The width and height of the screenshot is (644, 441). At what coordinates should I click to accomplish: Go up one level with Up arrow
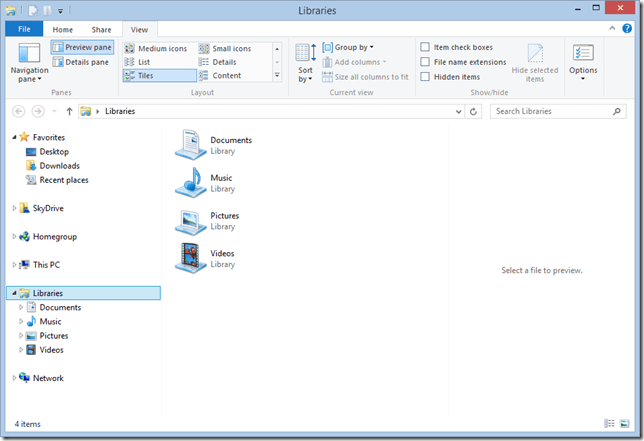tap(69, 111)
